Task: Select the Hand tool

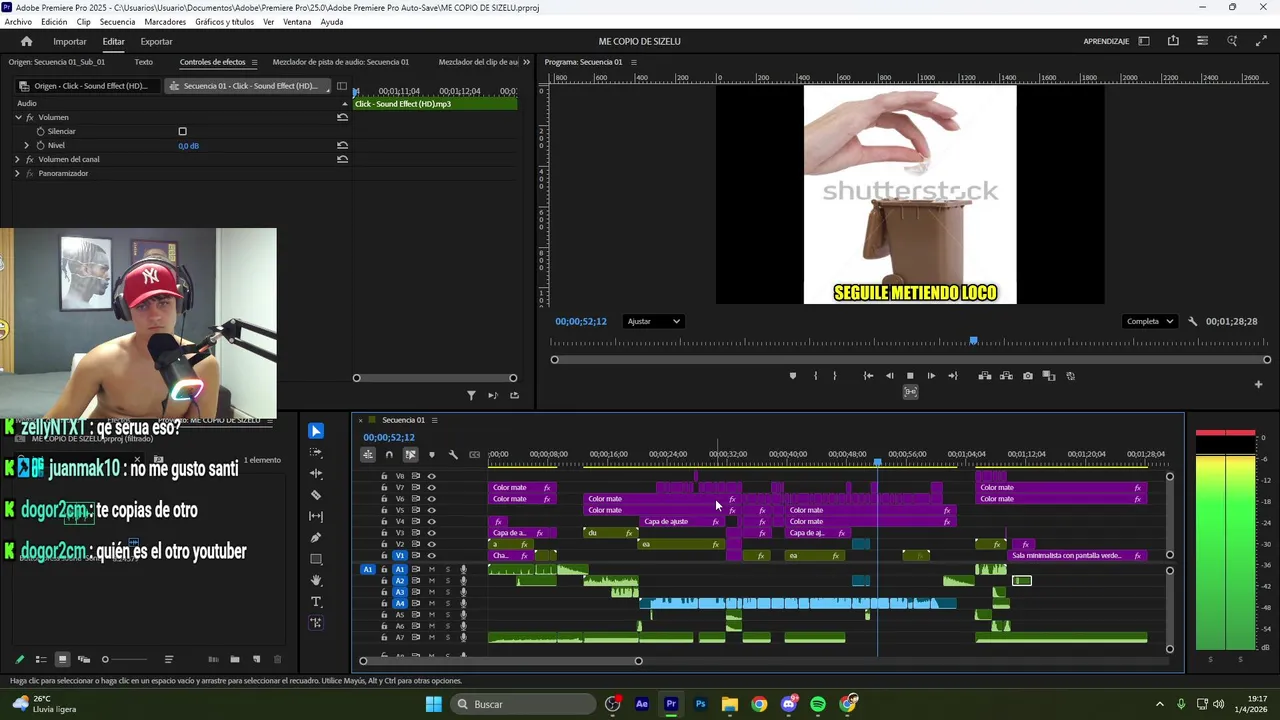Action: [316, 580]
